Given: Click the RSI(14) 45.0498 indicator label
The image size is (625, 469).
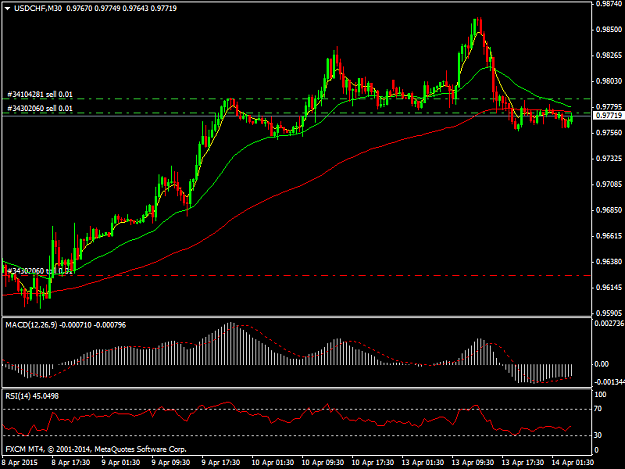Looking at the screenshot, I should pyautogui.click(x=32, y=396).
